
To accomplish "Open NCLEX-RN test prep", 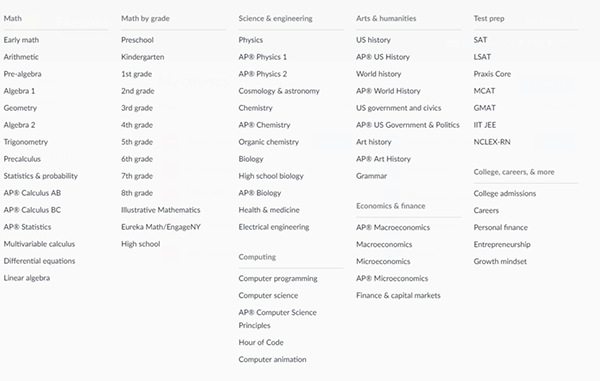I will (x=492, y=142).
